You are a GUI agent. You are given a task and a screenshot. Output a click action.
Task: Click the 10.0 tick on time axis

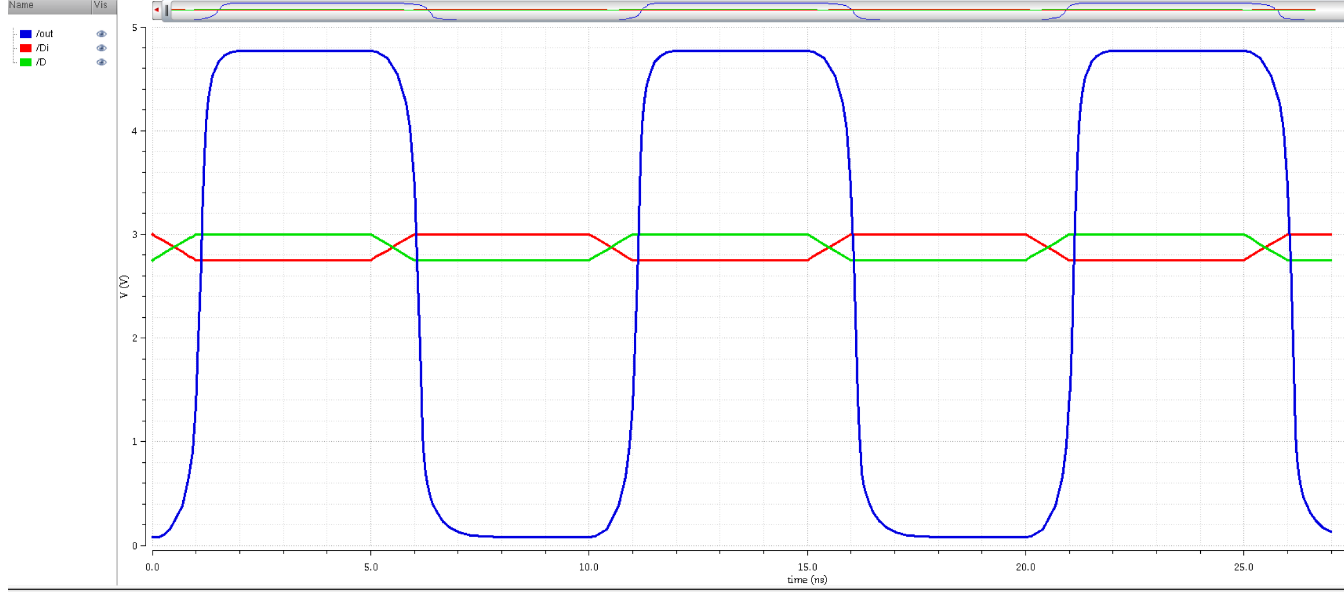click(x=588, y=566)
